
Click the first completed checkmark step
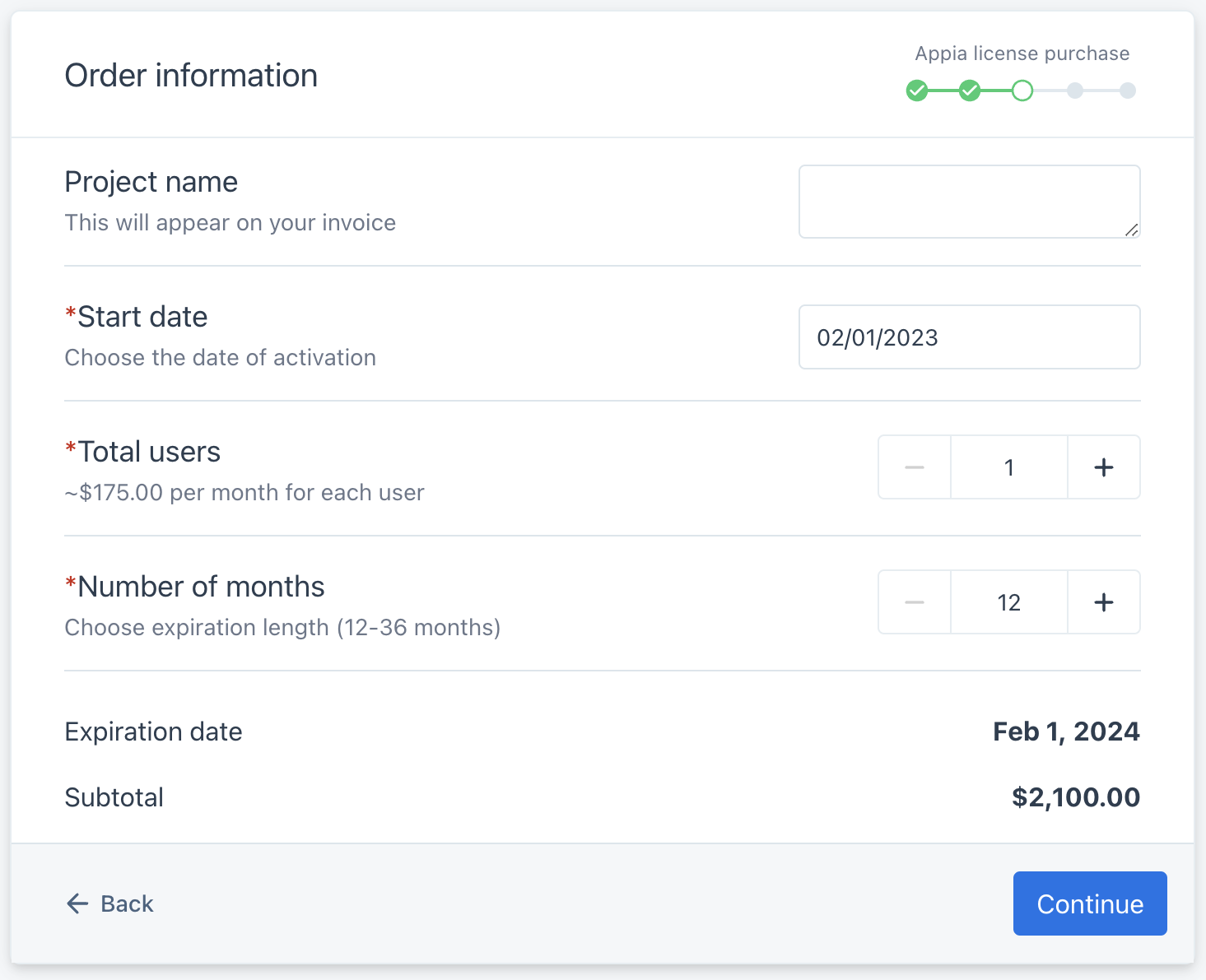[x=917, y=91]
